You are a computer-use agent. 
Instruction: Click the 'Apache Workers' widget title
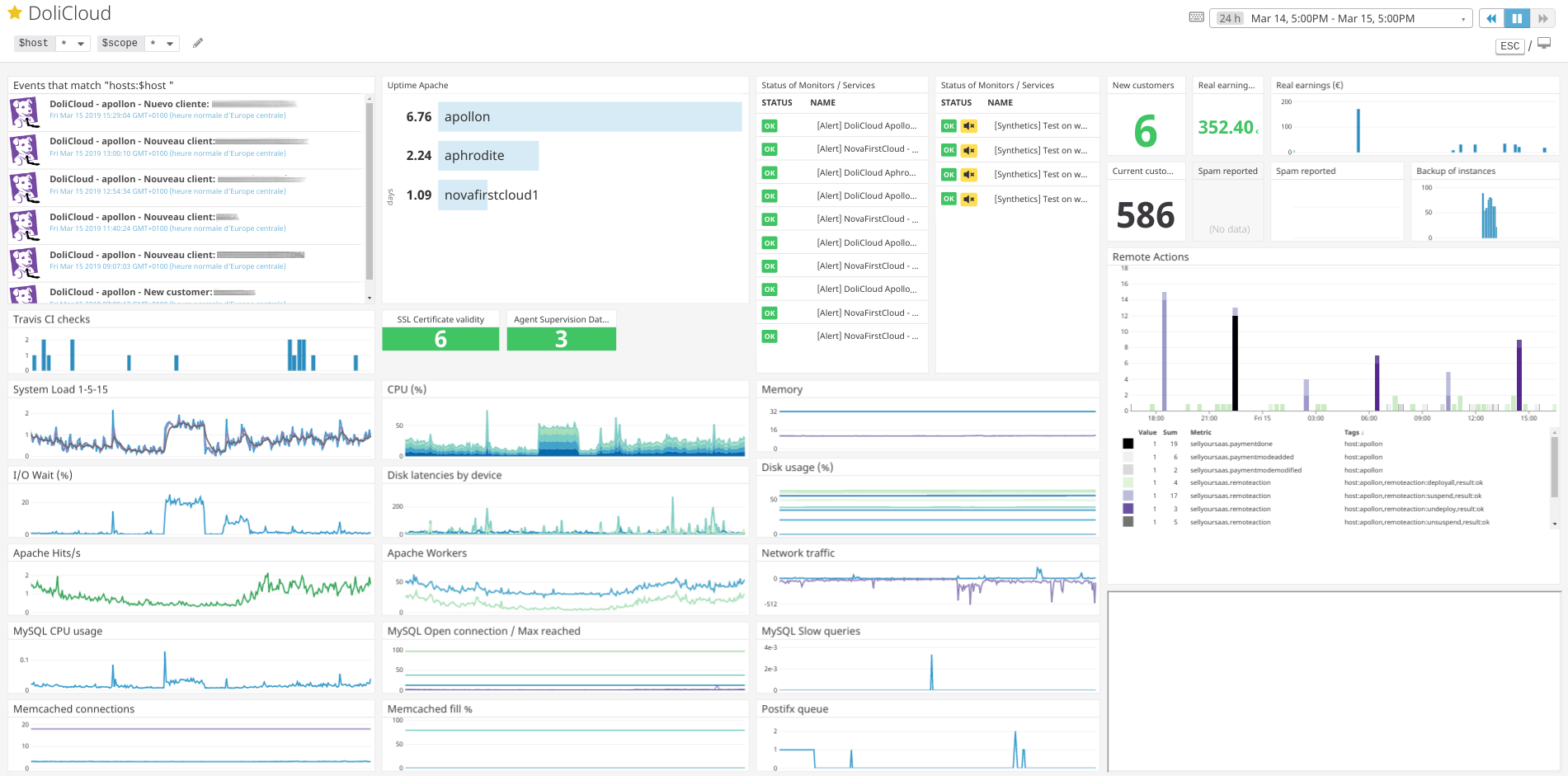[427, 553]
